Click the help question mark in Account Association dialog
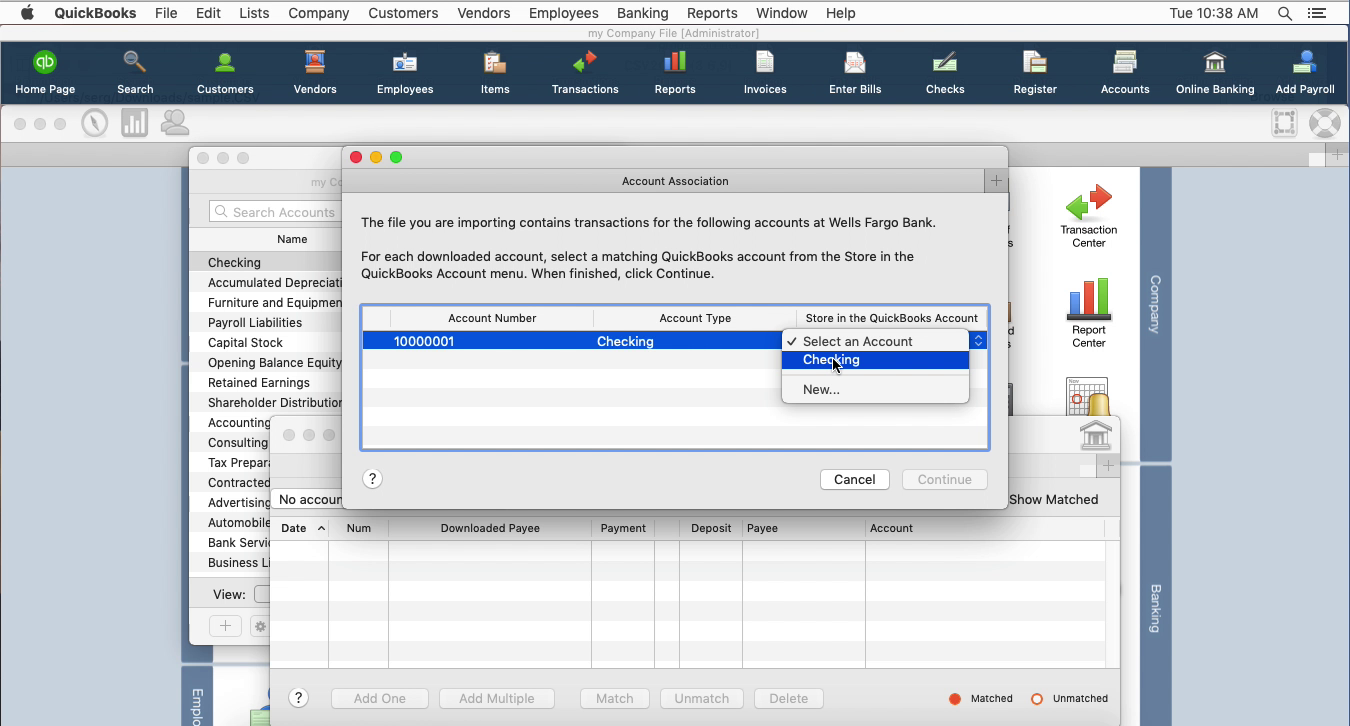Screen dimensions: 1350x726 pyautogui.click(x=372, y=479)
